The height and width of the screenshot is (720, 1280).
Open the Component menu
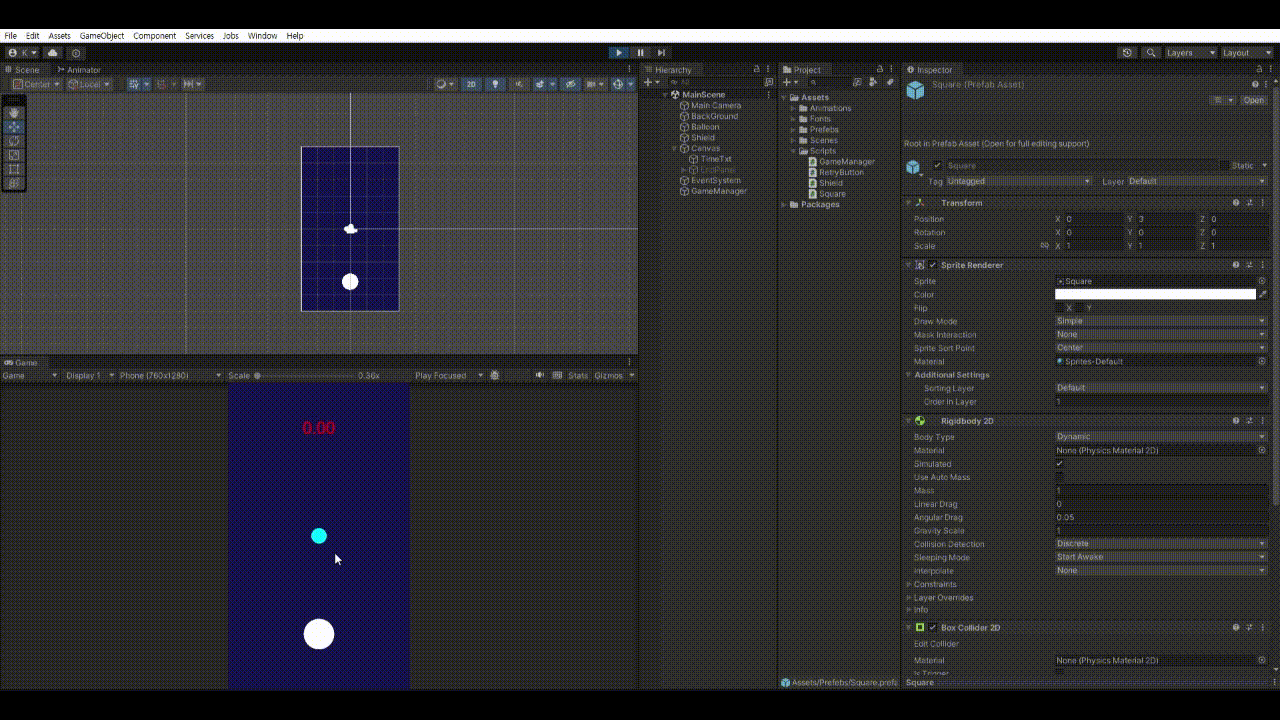tap(155, 36)
